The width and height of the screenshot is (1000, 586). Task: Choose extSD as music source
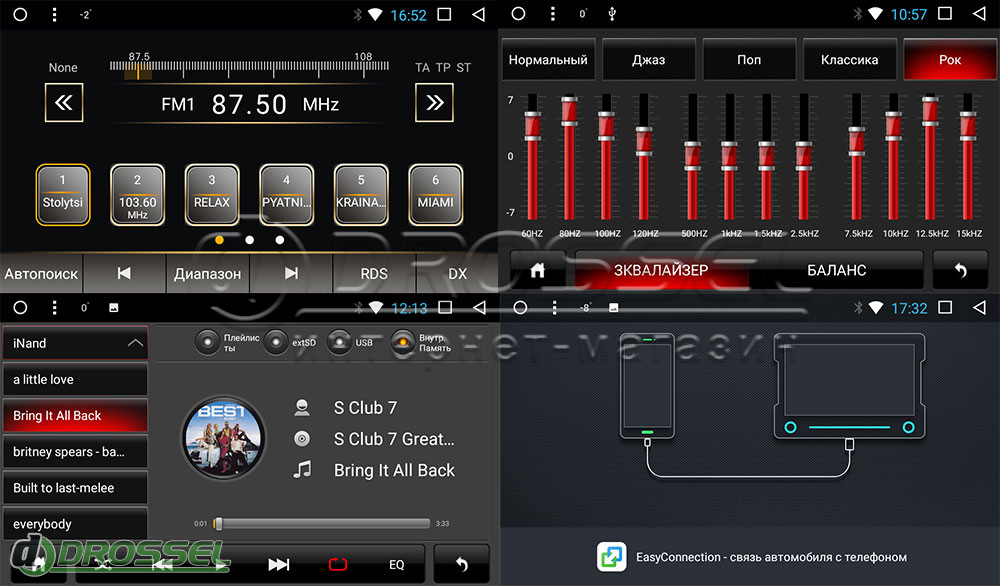tap(277, 342)
